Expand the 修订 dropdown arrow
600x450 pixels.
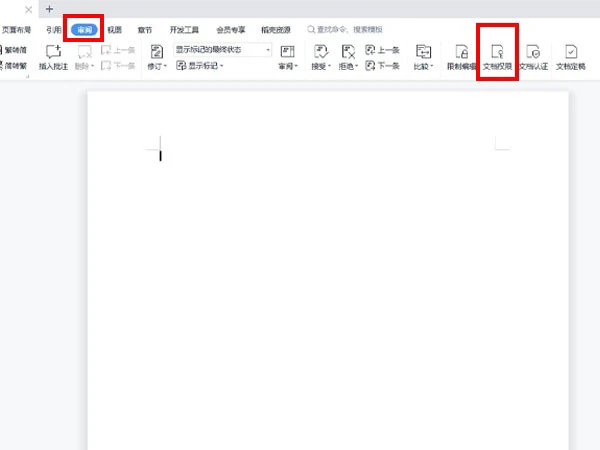pos(165,66)
